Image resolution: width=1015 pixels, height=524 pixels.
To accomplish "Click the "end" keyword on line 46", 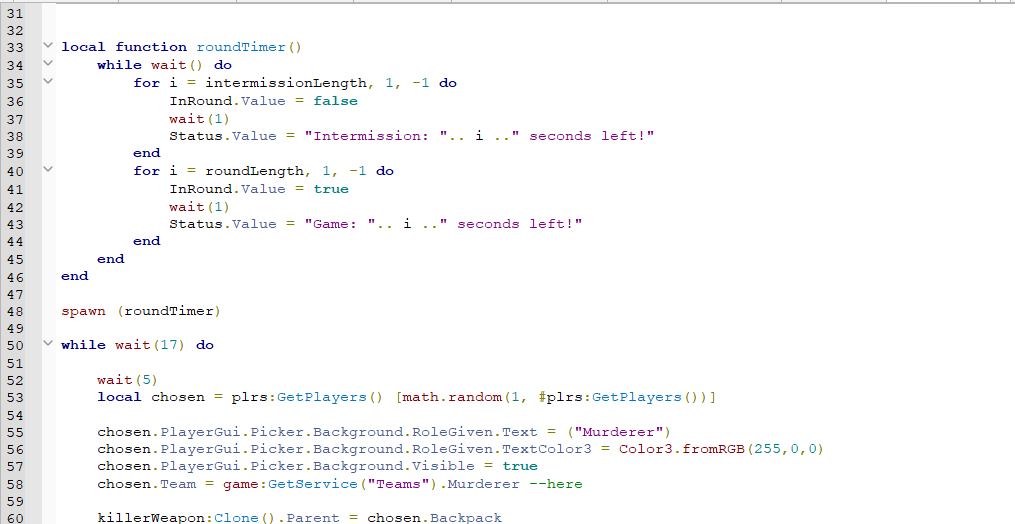I will [x=74, y=276].
